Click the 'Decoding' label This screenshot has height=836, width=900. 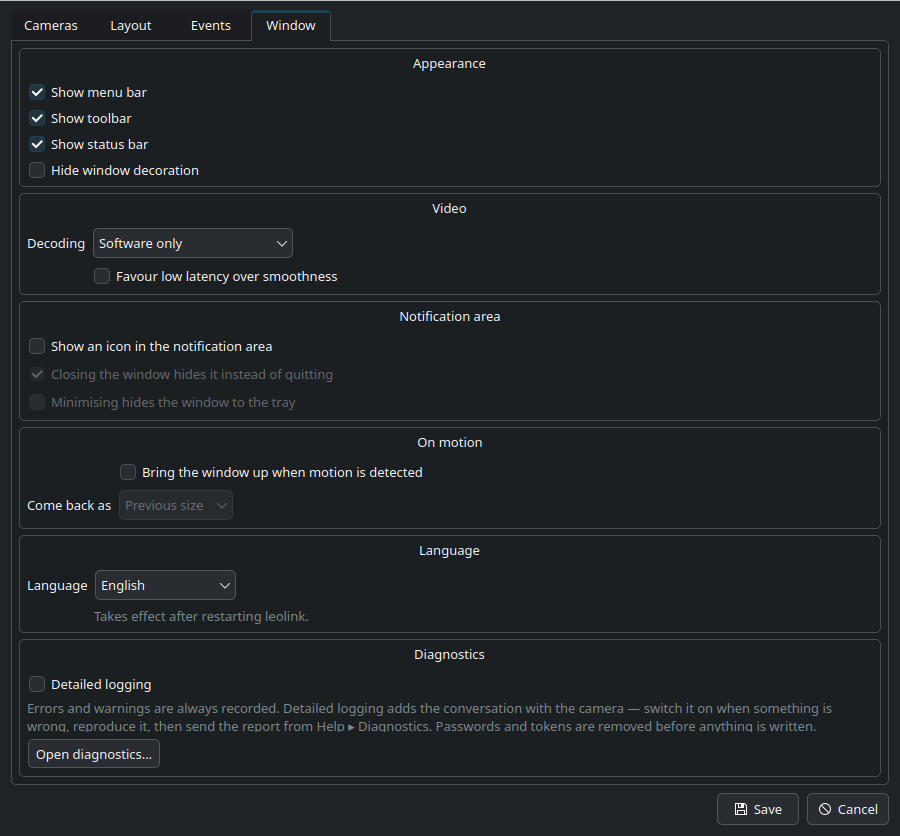tap(56, 243)
